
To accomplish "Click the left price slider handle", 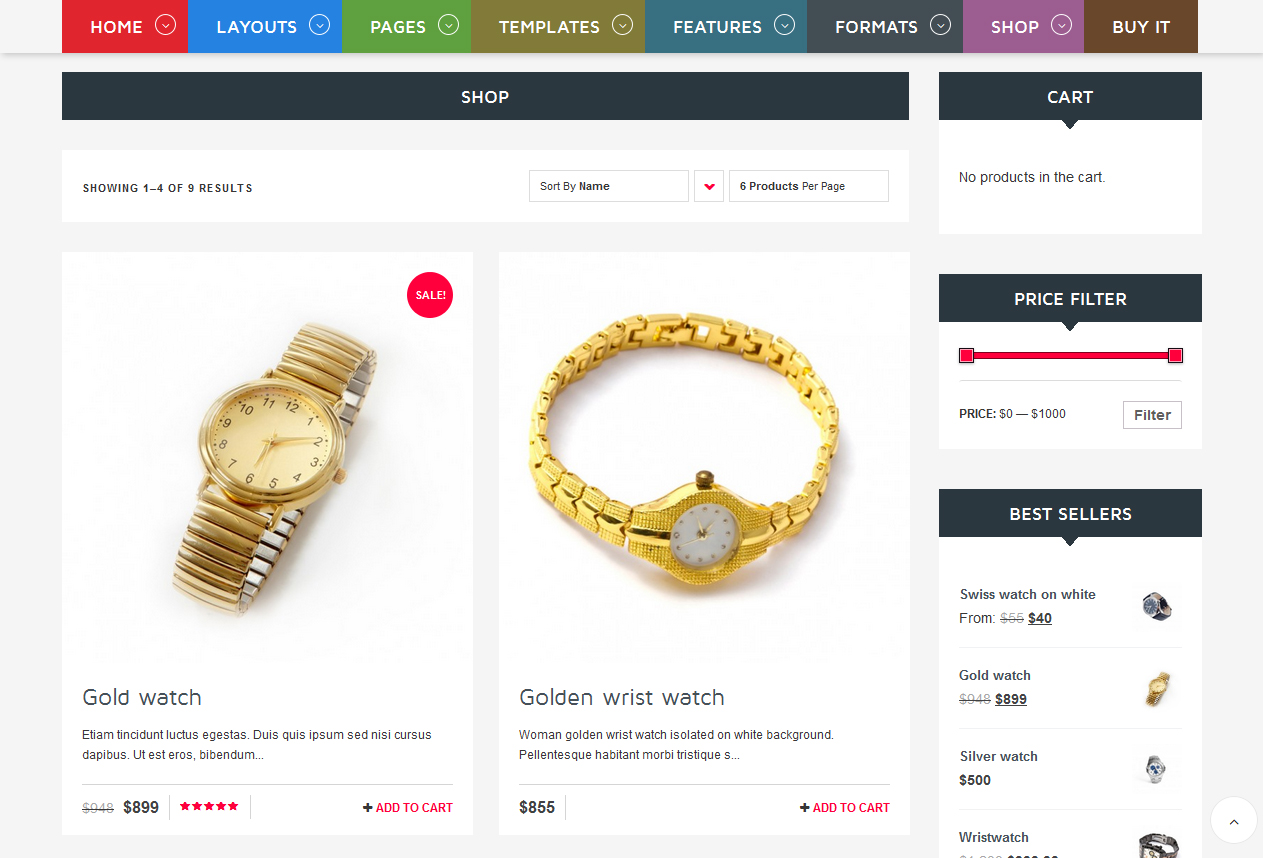I will (966, 355).
